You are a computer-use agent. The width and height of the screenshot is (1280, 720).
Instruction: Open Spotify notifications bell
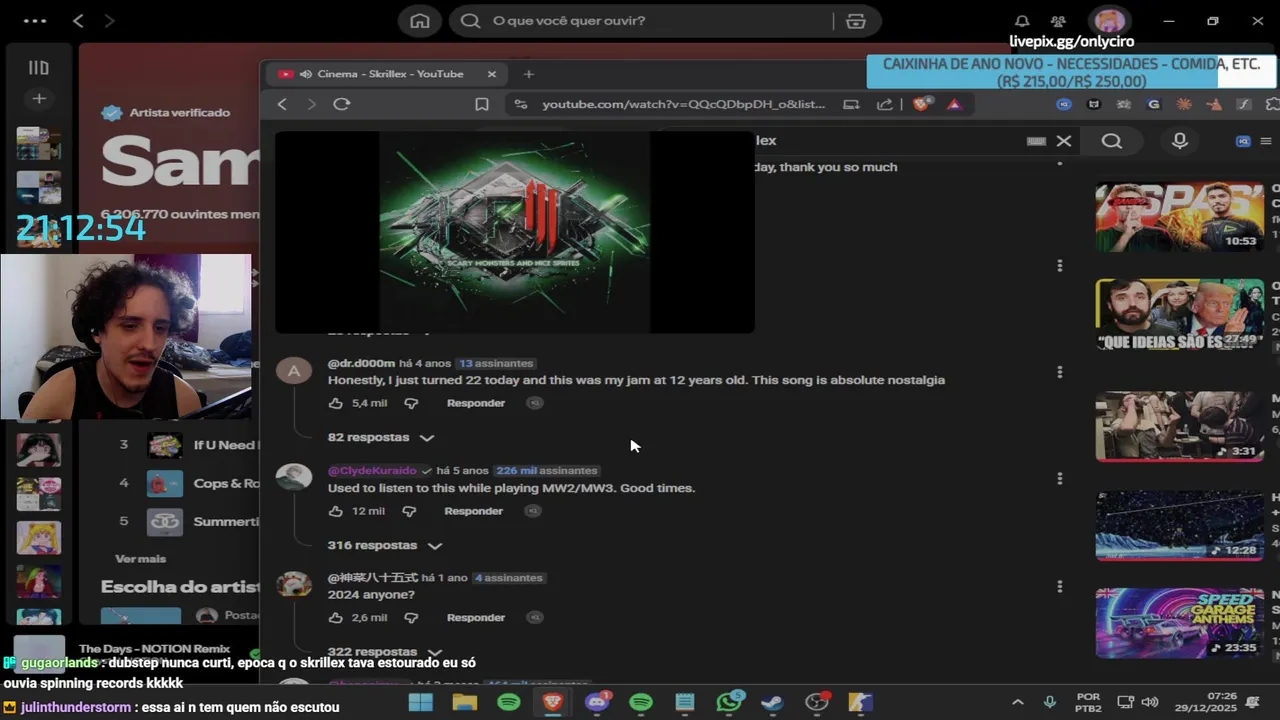pyautogui.click(x=1022, y=21)
